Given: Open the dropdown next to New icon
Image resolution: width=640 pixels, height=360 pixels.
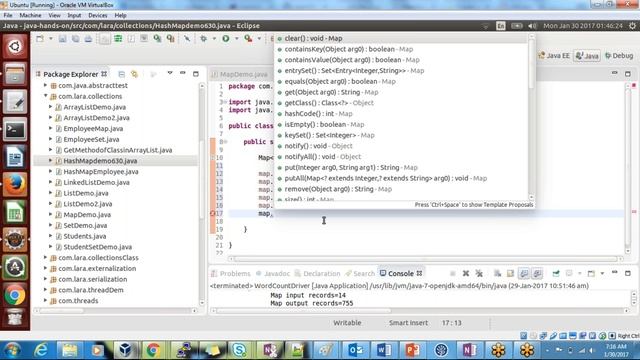Looking at the screenshot, I should [x=51, y=39].
